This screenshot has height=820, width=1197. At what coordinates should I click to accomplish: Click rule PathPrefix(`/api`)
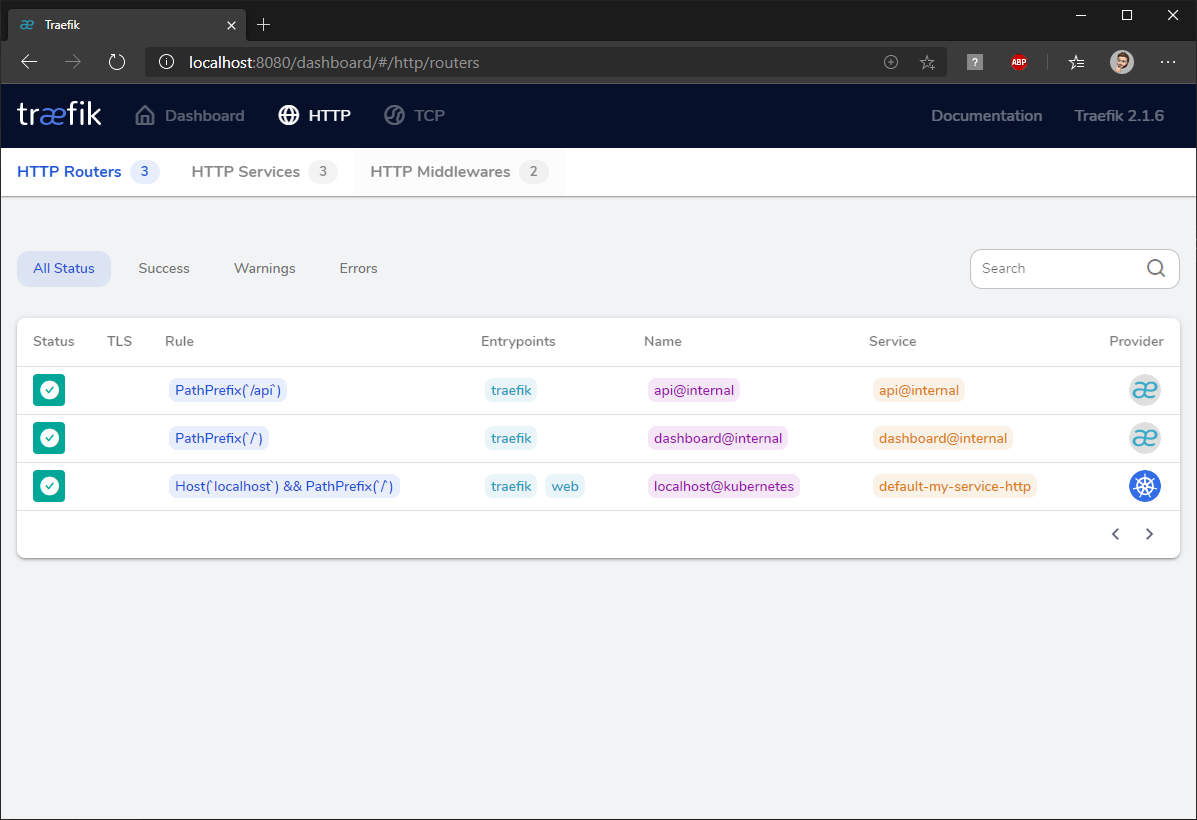(228, 390)
